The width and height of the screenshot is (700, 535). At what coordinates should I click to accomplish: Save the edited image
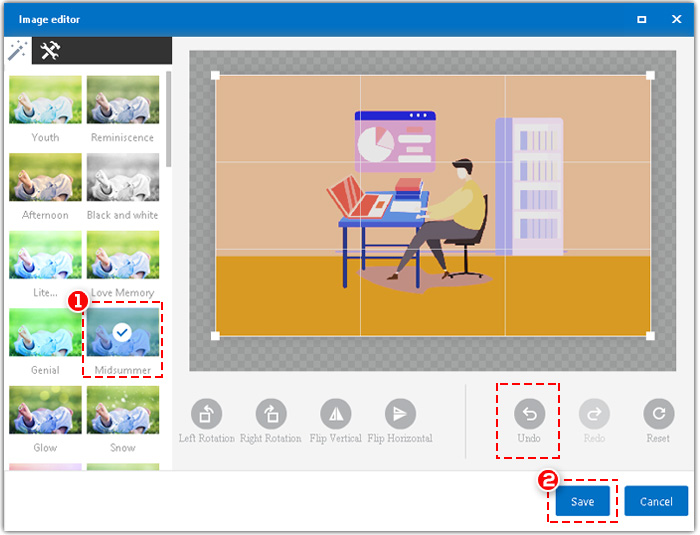(583, 501)
